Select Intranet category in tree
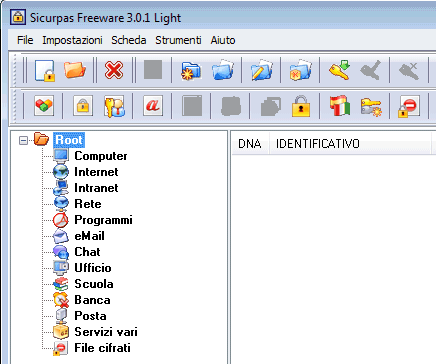The width and height of the screenshot is (436, 364). (96, 188)
